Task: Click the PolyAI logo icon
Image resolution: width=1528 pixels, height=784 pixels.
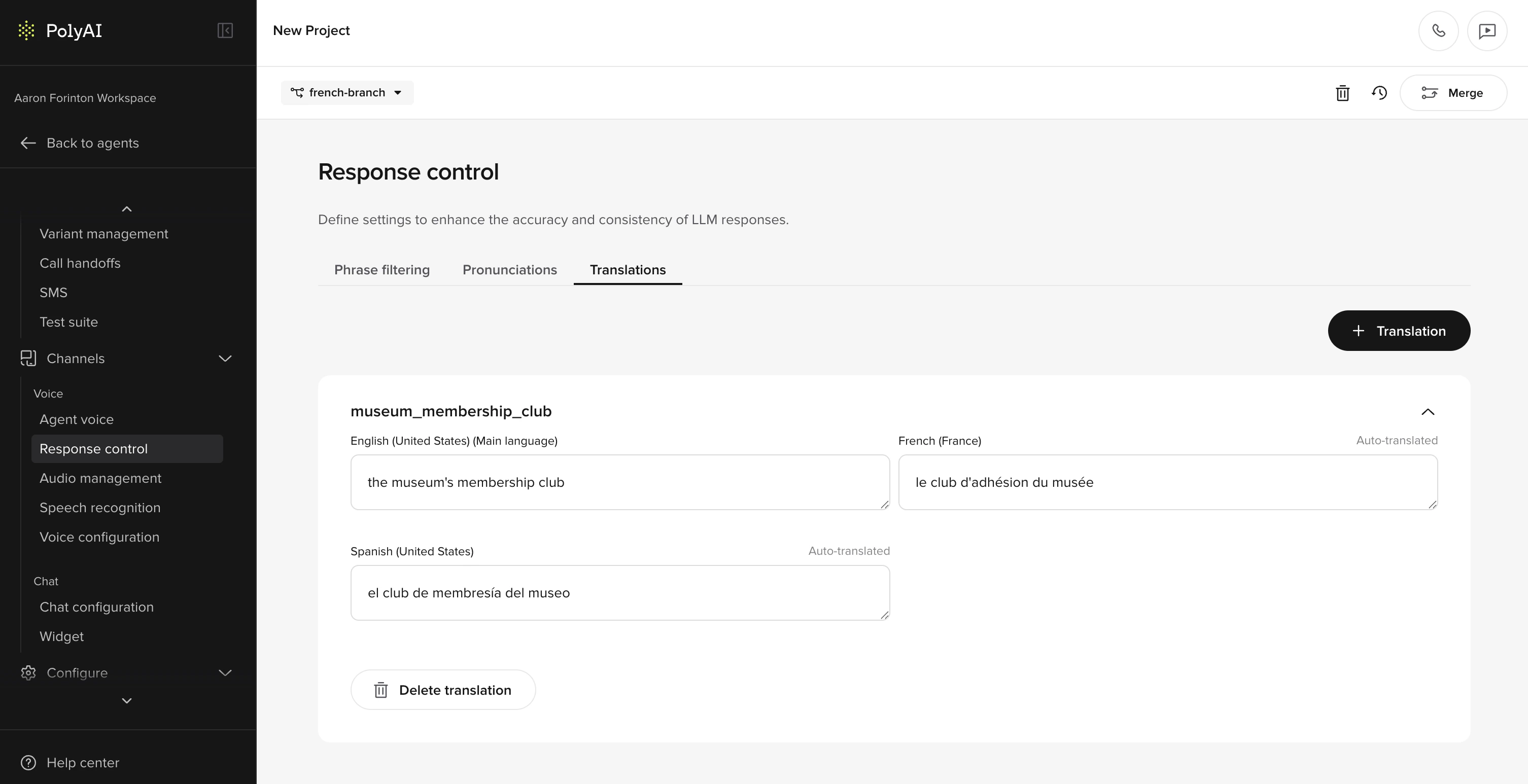Action: (x=27, y=30)
